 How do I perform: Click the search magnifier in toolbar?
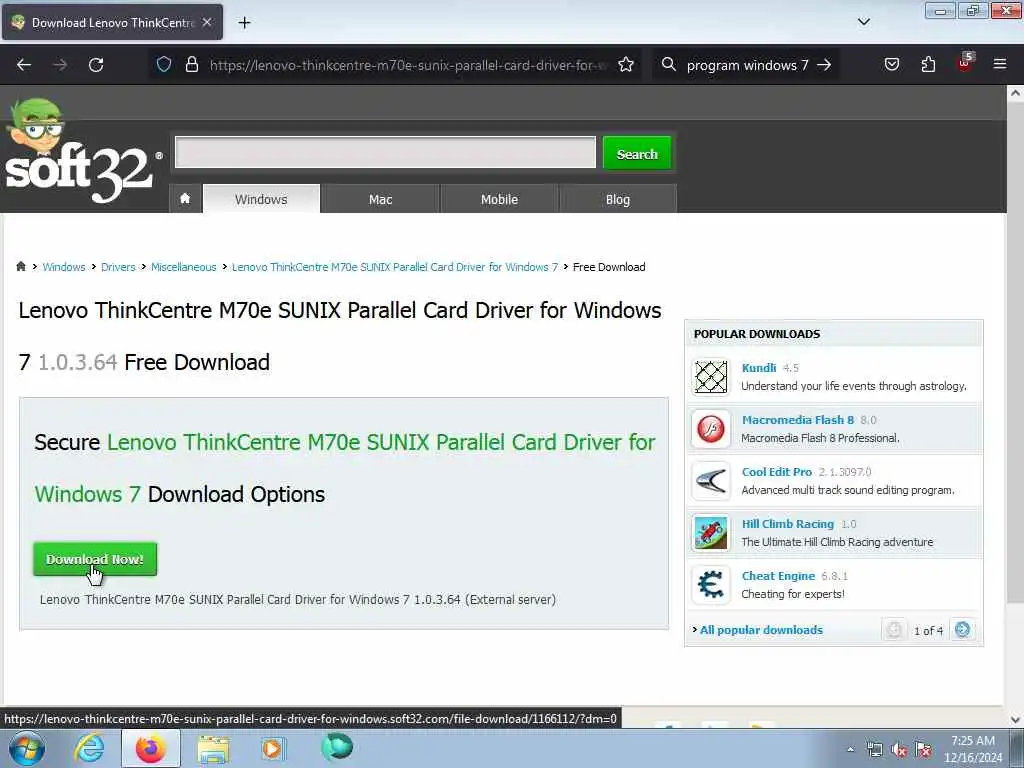668,65
